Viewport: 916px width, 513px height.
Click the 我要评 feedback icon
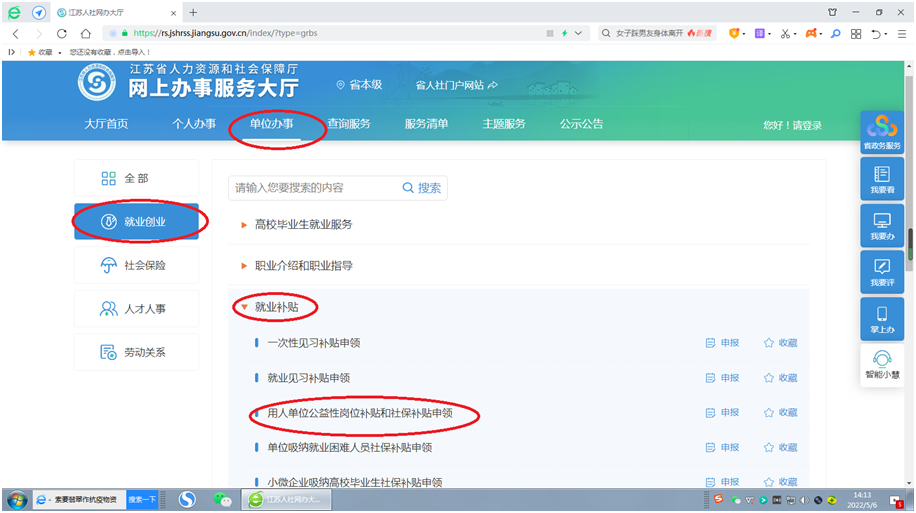tap(881, 272)
